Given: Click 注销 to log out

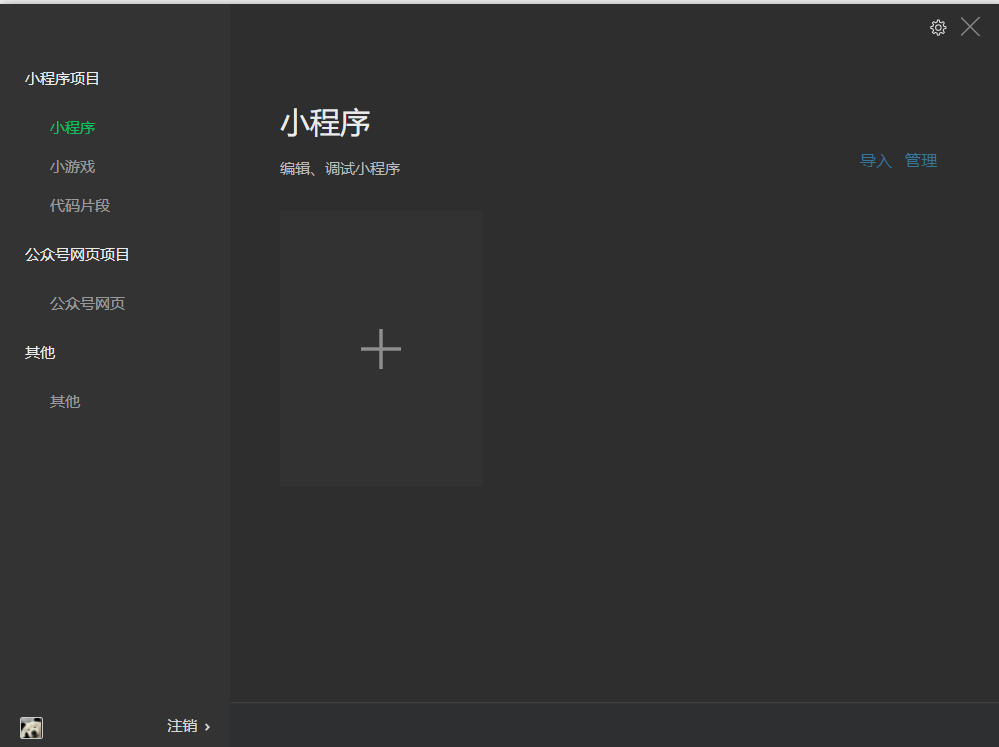Looking at the screenshot, I should (182, 726).
